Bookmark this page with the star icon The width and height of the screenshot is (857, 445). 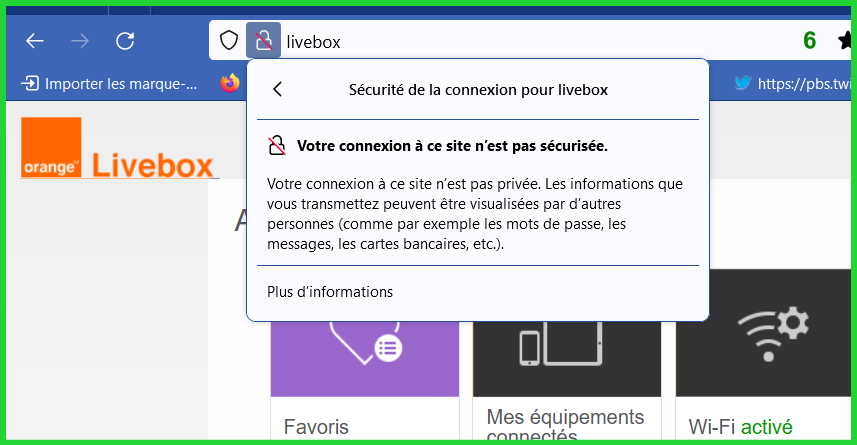(847, 41)
